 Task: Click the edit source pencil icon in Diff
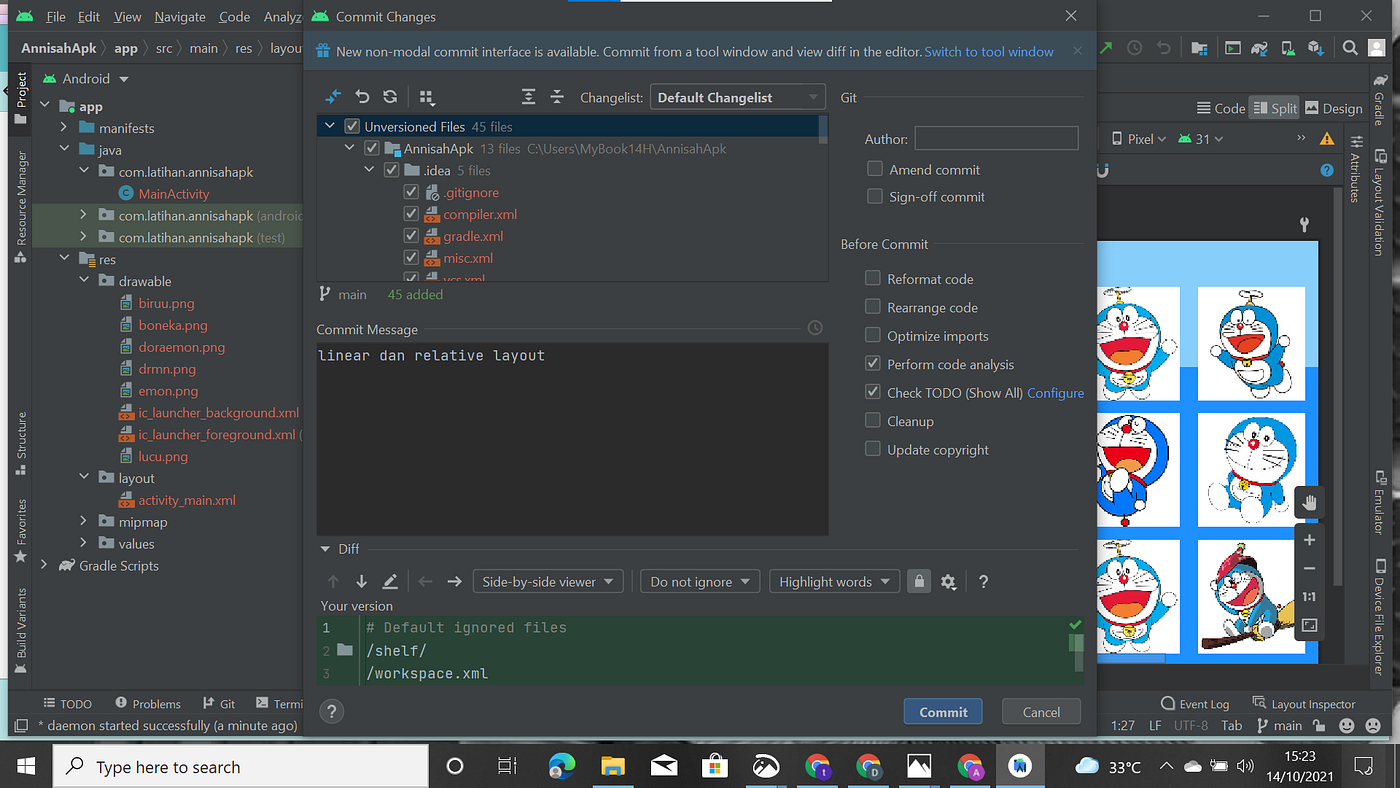point(390,582)
